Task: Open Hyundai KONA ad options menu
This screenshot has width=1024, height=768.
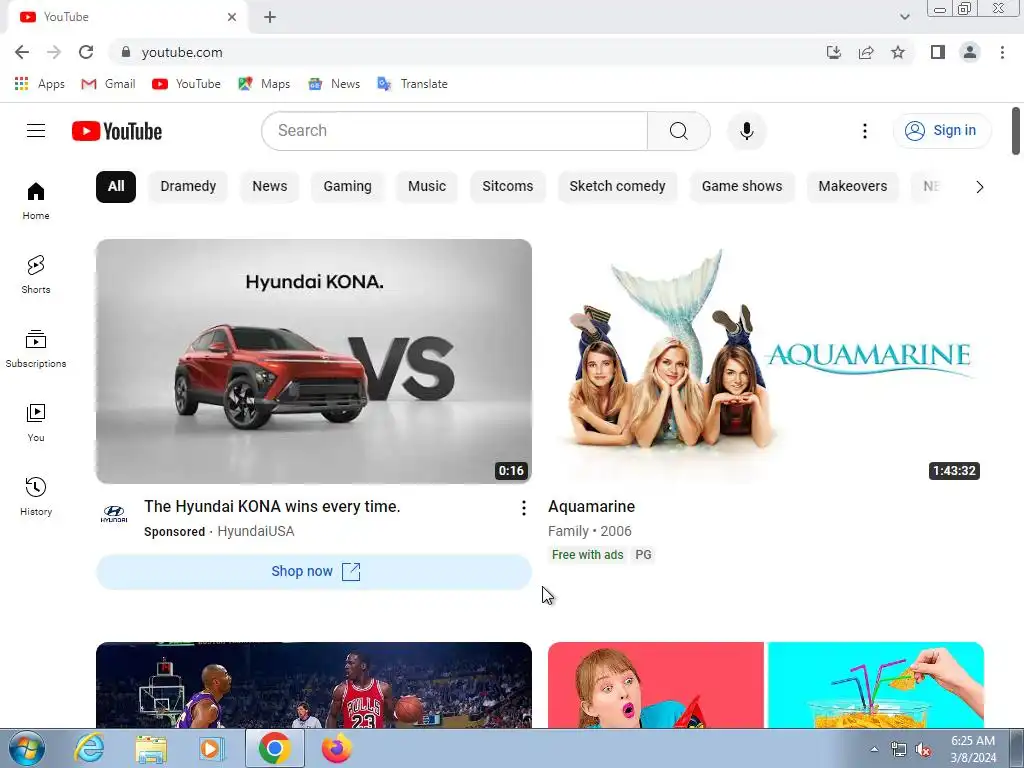Action: pos(523,508)
